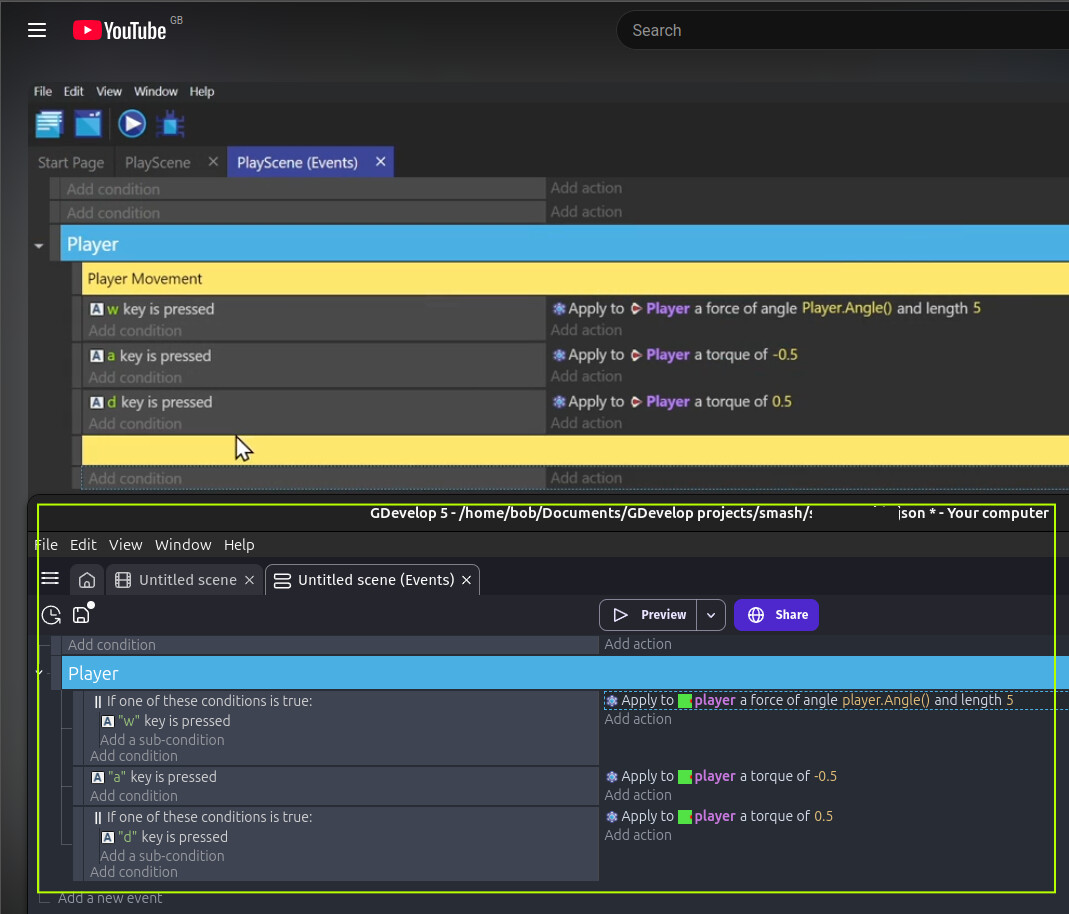Open the version history clock icon

(50, 615)
